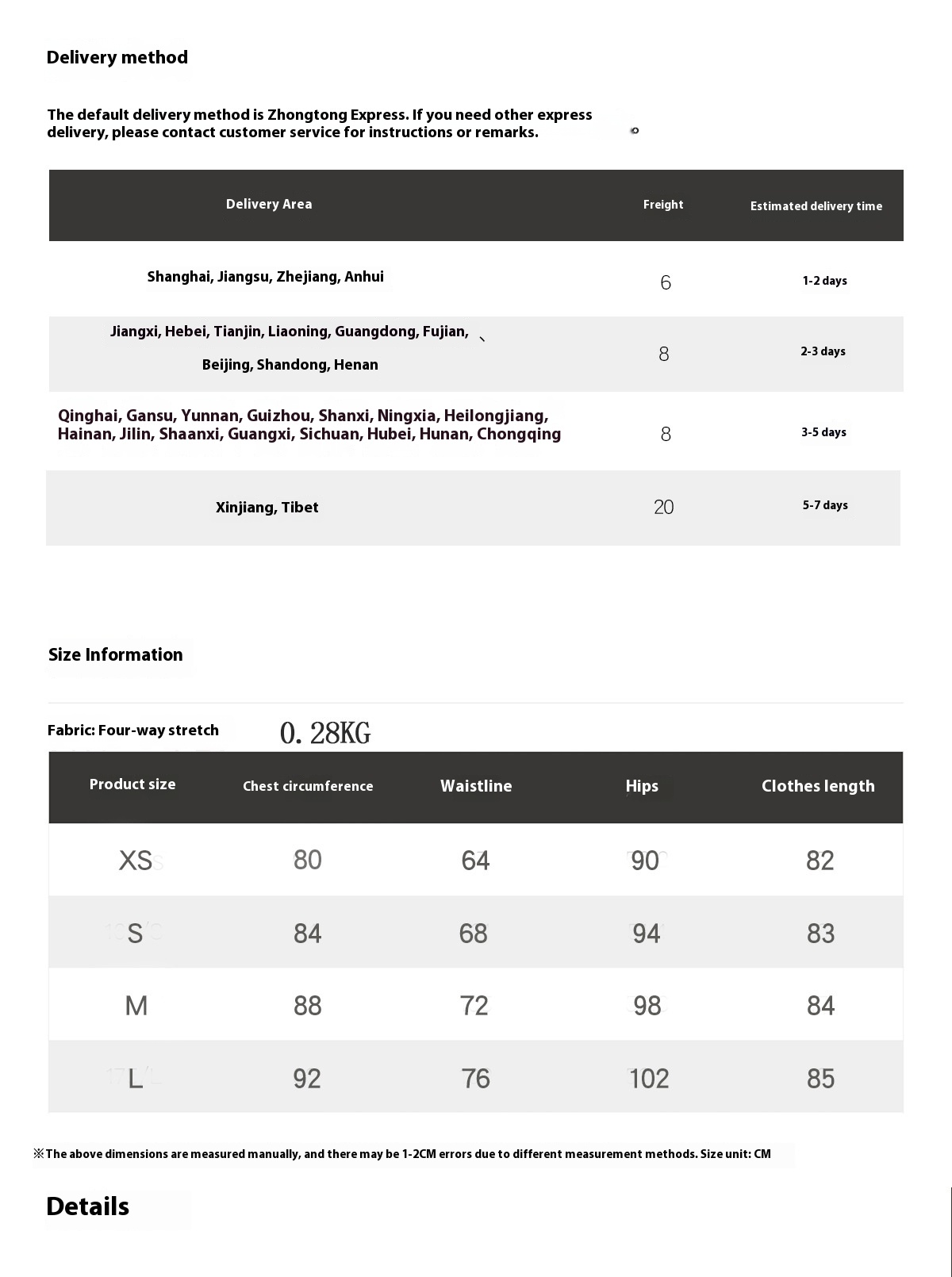Click the Delivery method heading
Screen dimensions: 952x1277
tap(117, 57)
